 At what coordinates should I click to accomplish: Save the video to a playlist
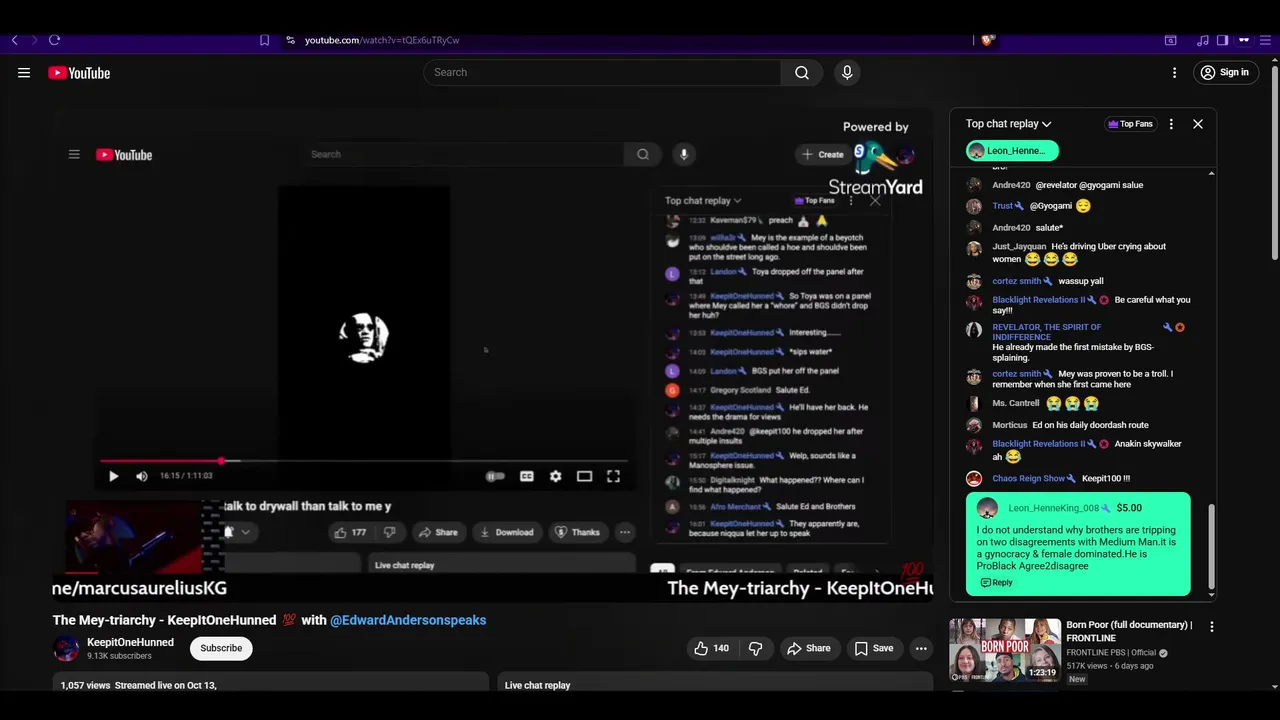[873, 648]
